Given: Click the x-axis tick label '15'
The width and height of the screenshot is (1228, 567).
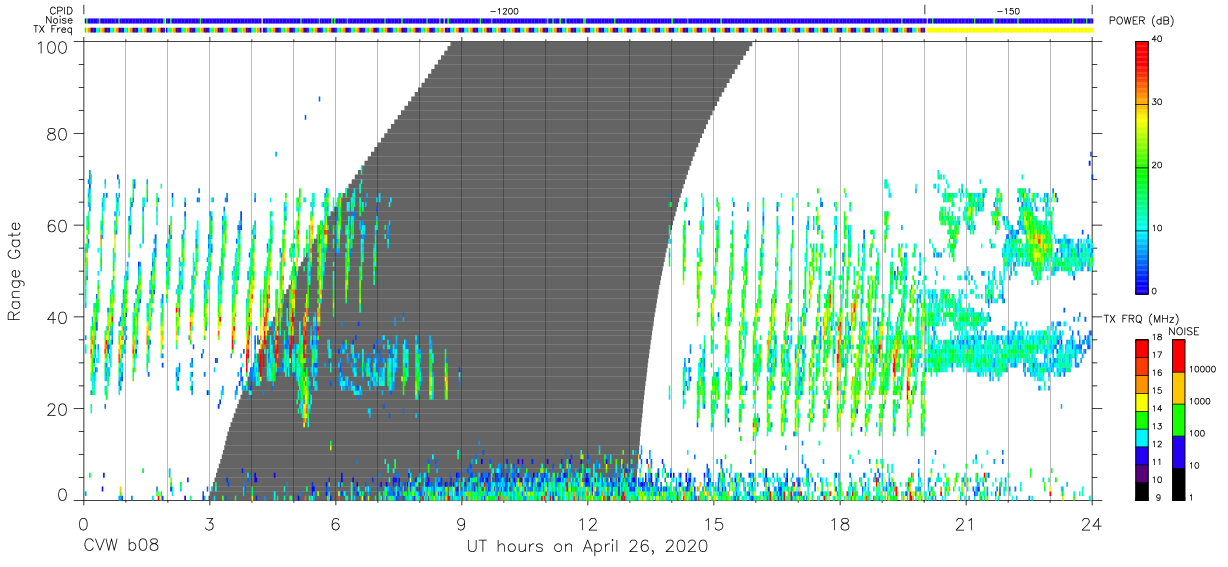Looking at the screenshot, I should [714, 523].
